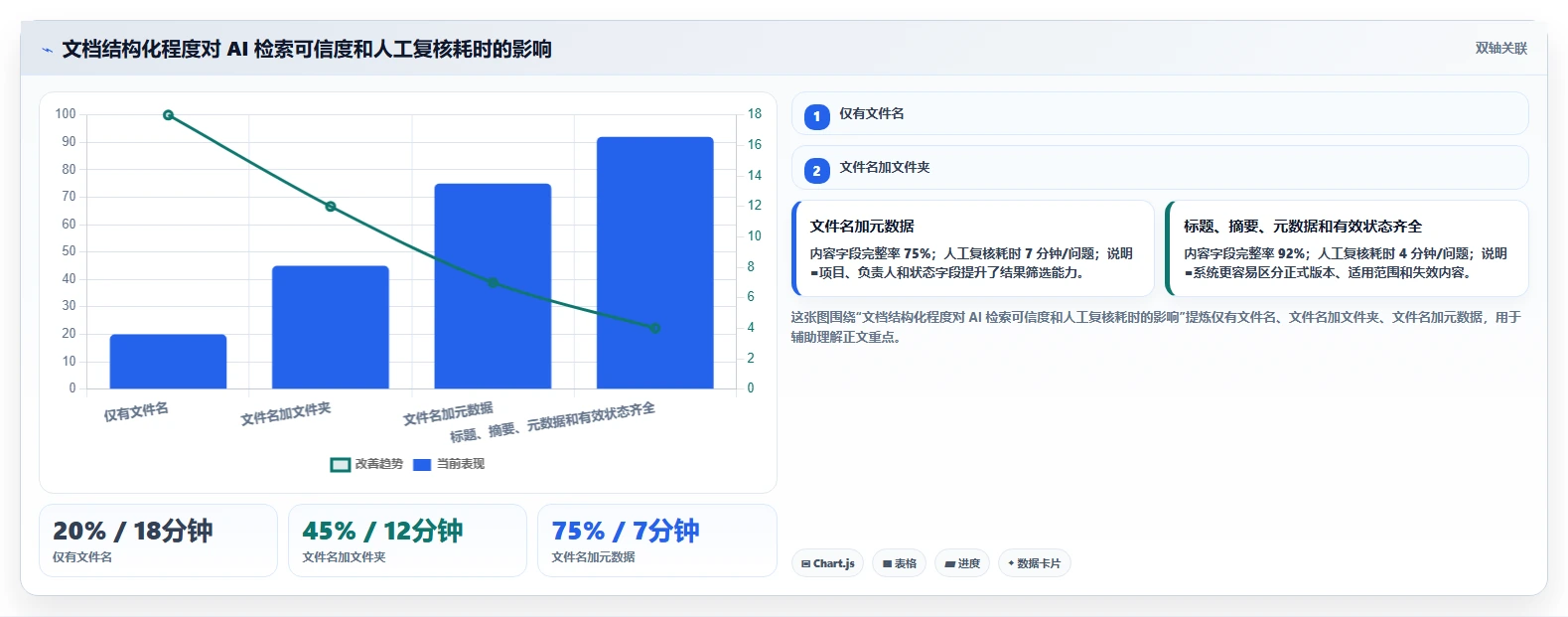The height and width of the screenshot is (617, 1568).
Task: Click the 数据卡片 tag
Action: (1035, 563)
